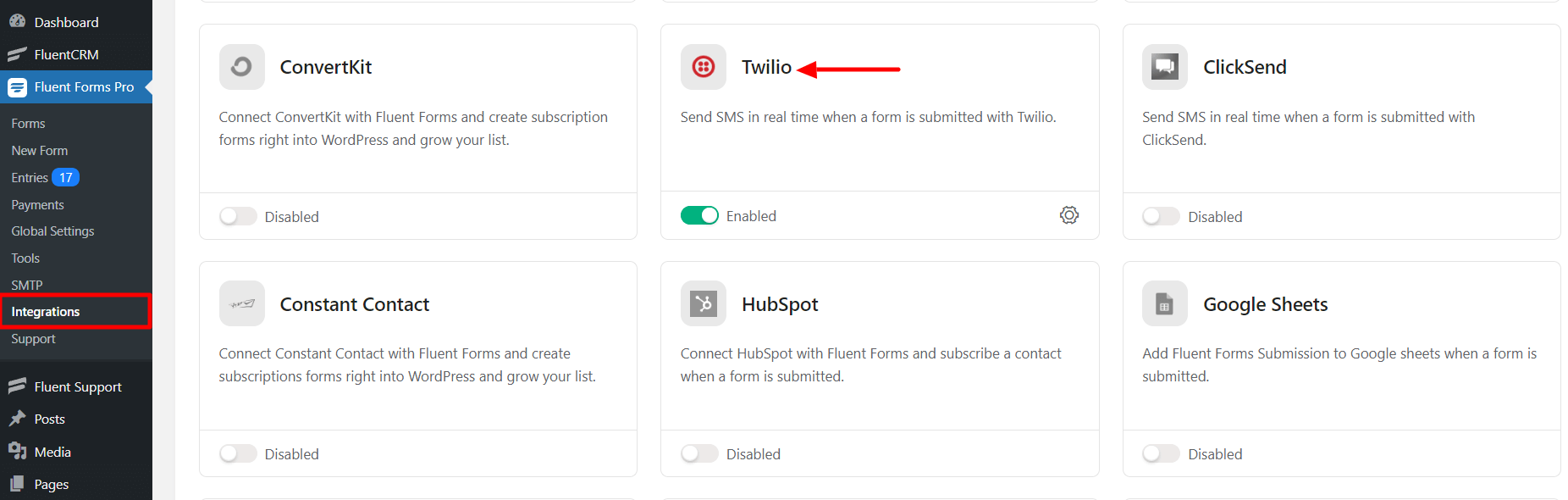Viewport: 1568px width, 500px height.
Task: Enable the HubSpot integration toggle
Action: (x=699, y=454)
